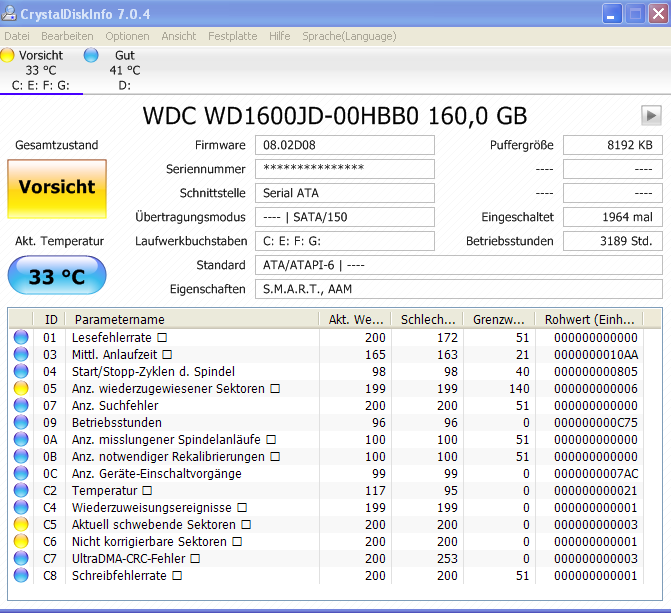671x613 pixels.
Task: Open the Datei menu
Action: (17, 36)
